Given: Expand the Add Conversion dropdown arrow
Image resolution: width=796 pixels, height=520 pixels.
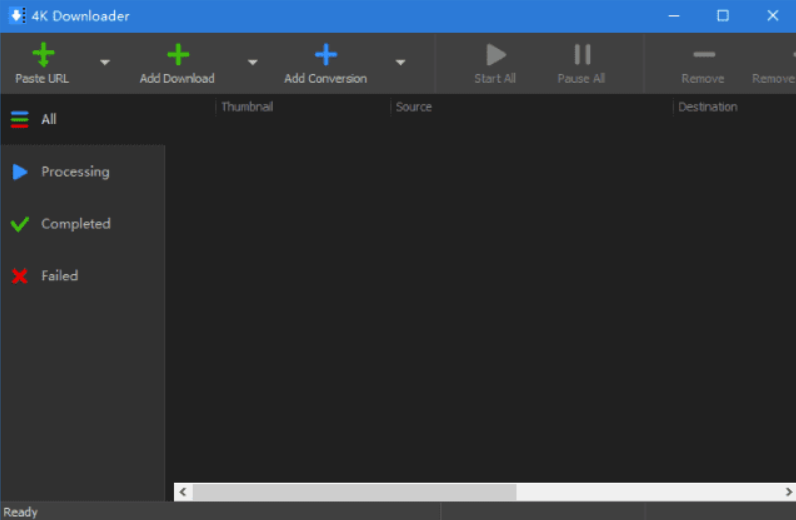Looking at the screenshot, I should pos(400,62).
